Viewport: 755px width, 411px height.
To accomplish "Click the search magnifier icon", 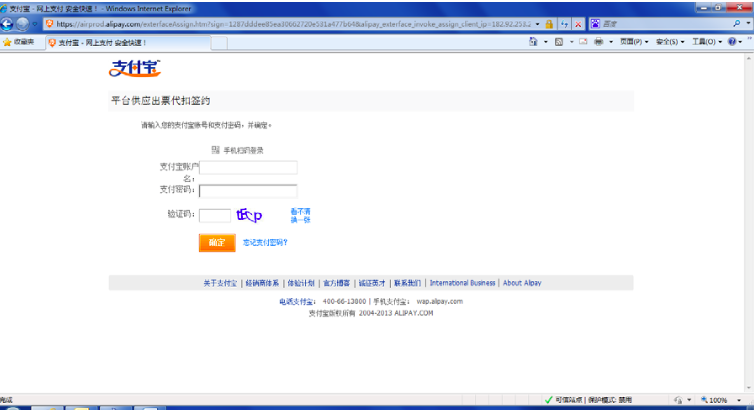I will click(737, 24).
